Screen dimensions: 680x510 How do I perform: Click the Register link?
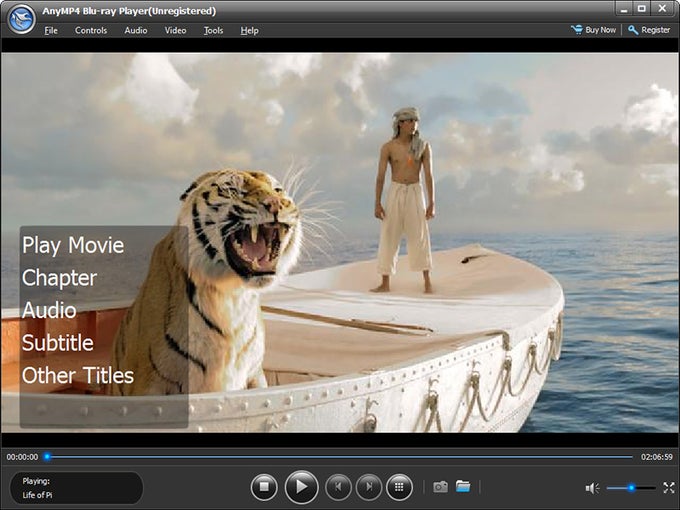point(649,30)
